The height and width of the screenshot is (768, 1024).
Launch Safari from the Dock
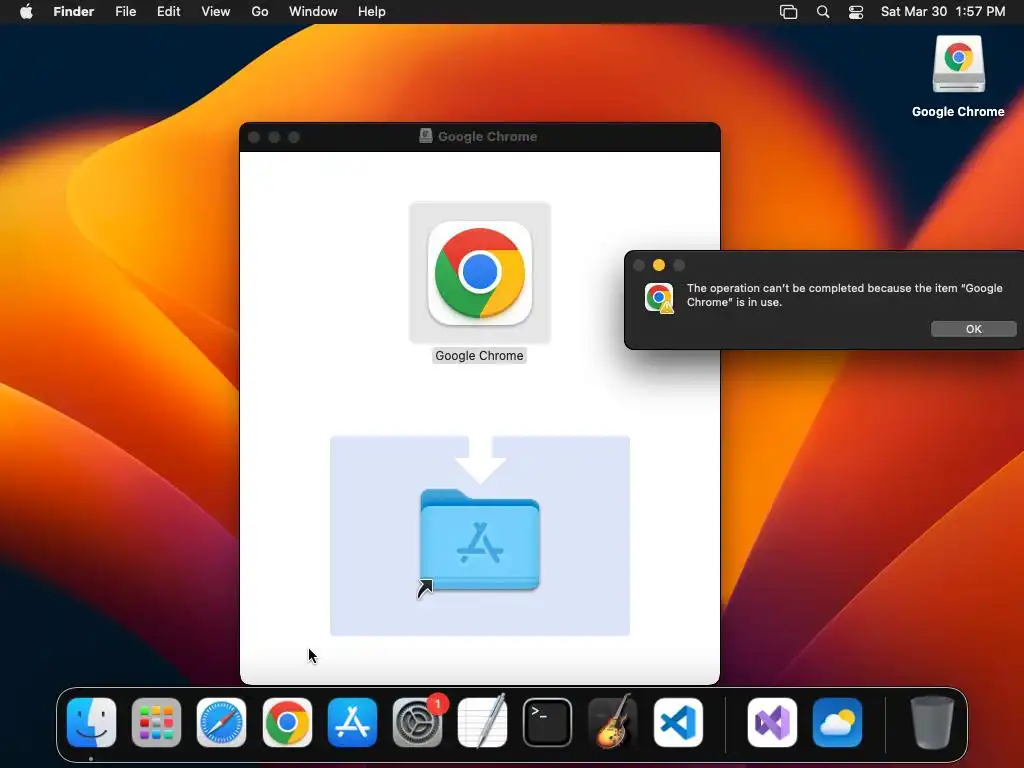(221, 722)
